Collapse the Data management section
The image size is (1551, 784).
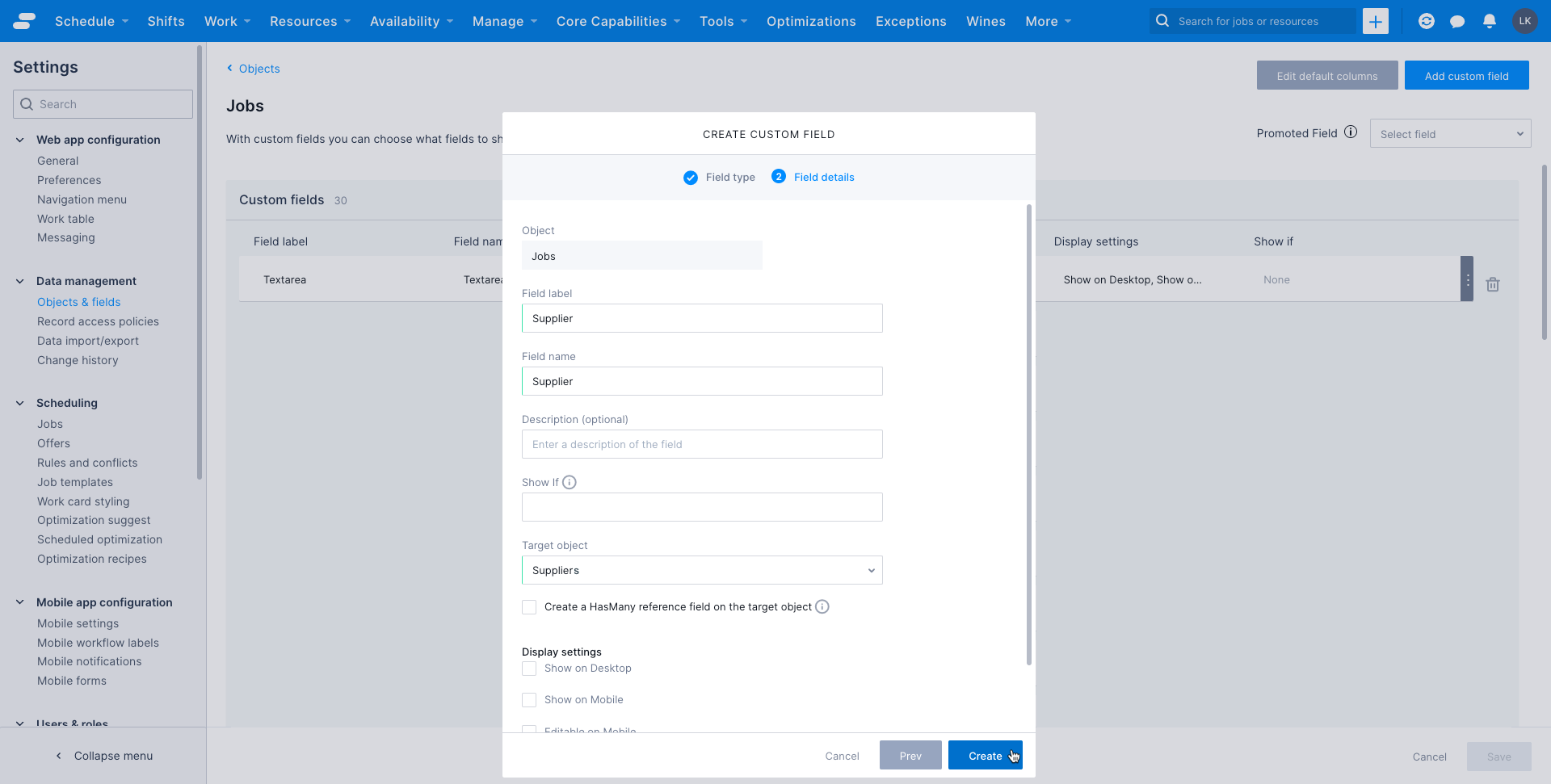19,281
